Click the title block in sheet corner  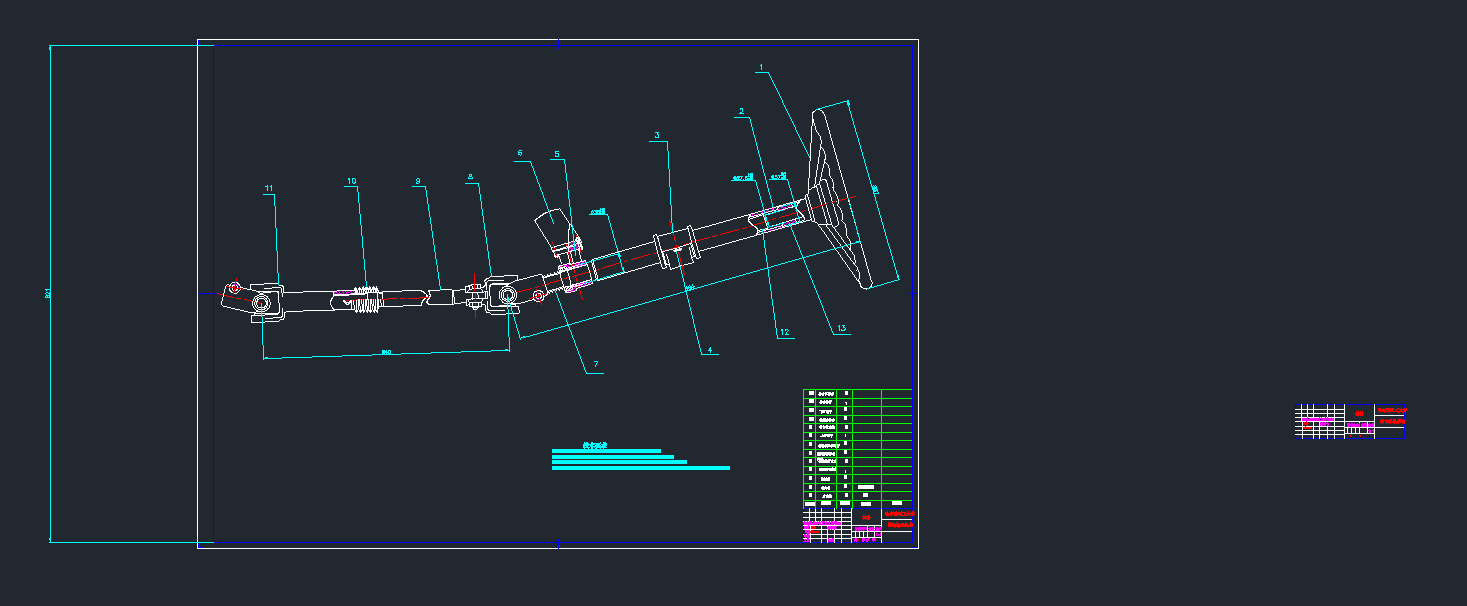tap(857, 525)
